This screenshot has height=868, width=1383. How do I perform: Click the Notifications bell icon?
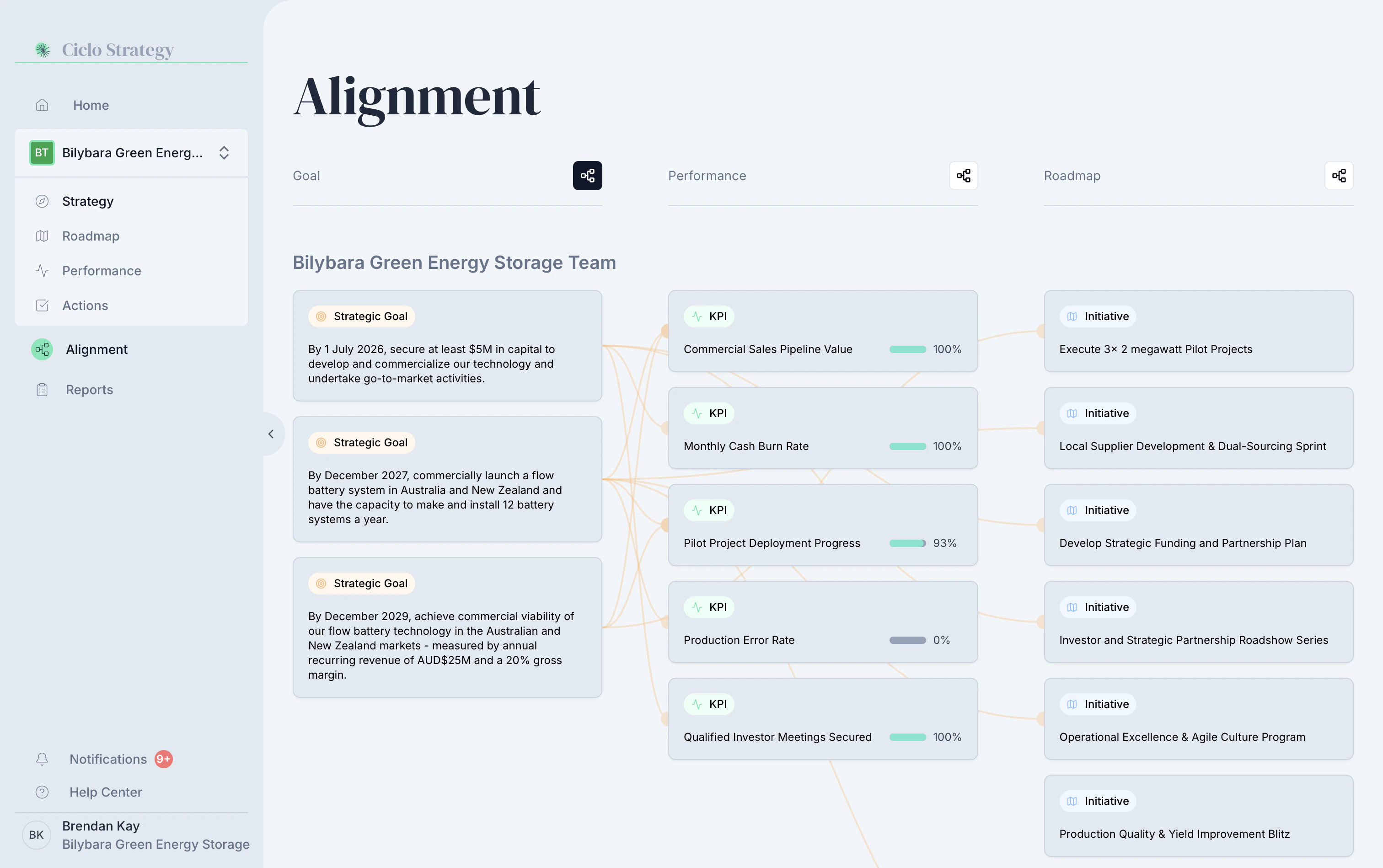(42, 759)
